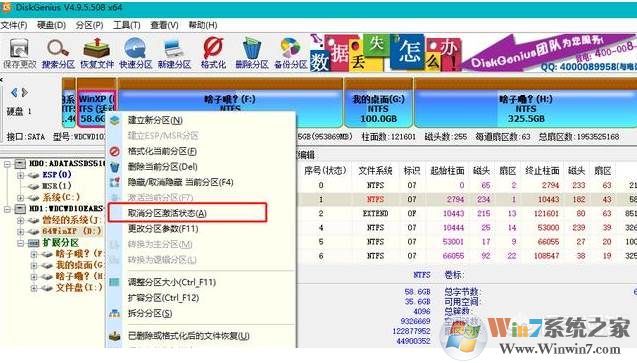The height and width of the screenshot is (363, 637).
Task: Click the Recover Files (恢复文件) toolbar icon
Action: pyautogui.click(x=97, y=53)
